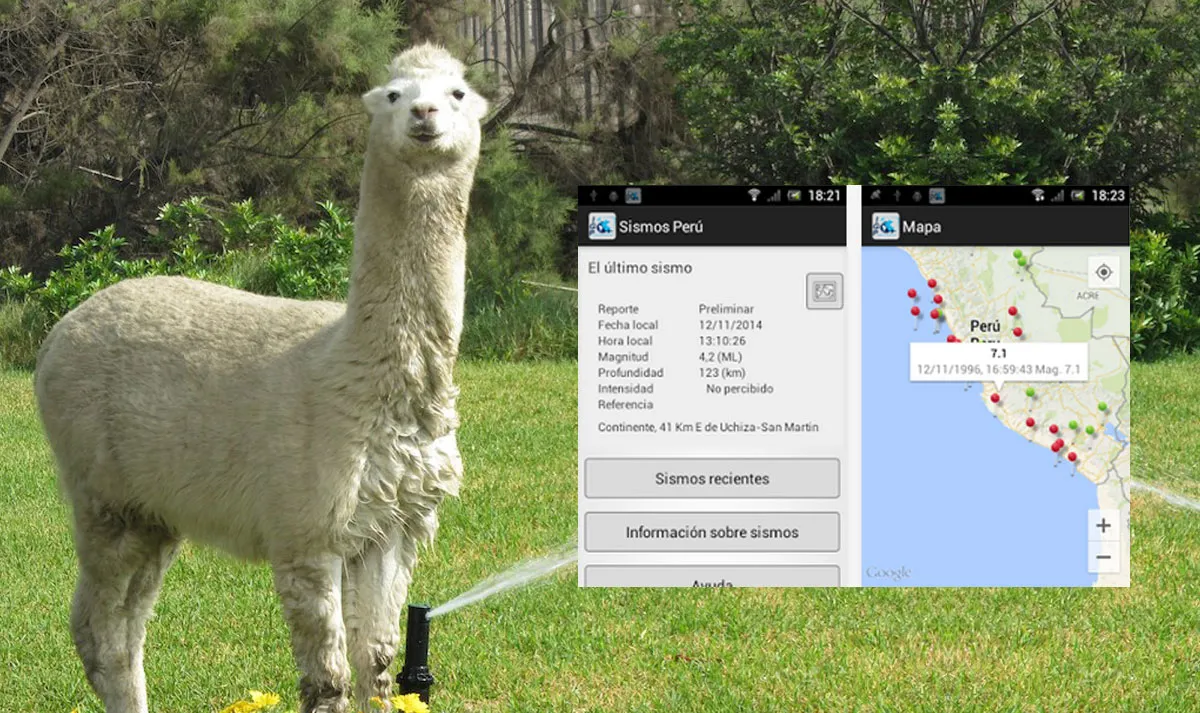Select the Mapa title in the action bar
This screenshot has width=1200, height=713.
point(921,227)
